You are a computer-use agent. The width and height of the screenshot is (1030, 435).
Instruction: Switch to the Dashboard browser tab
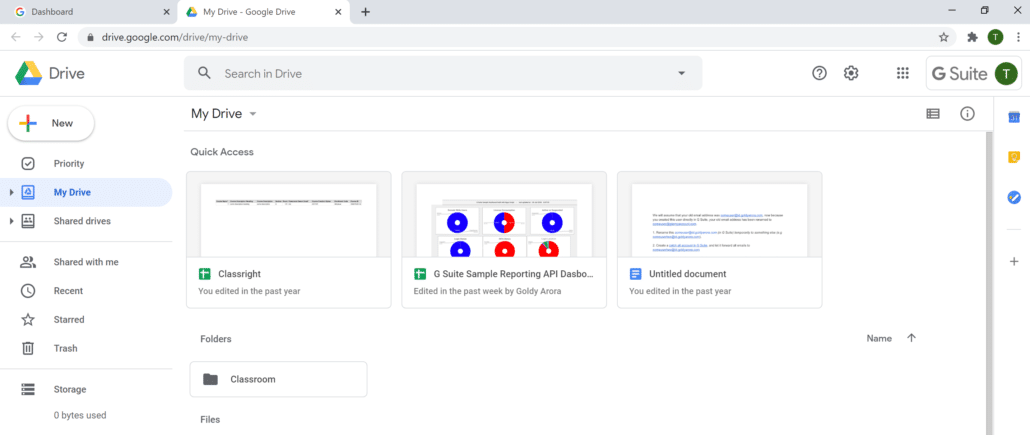(89, 12)
